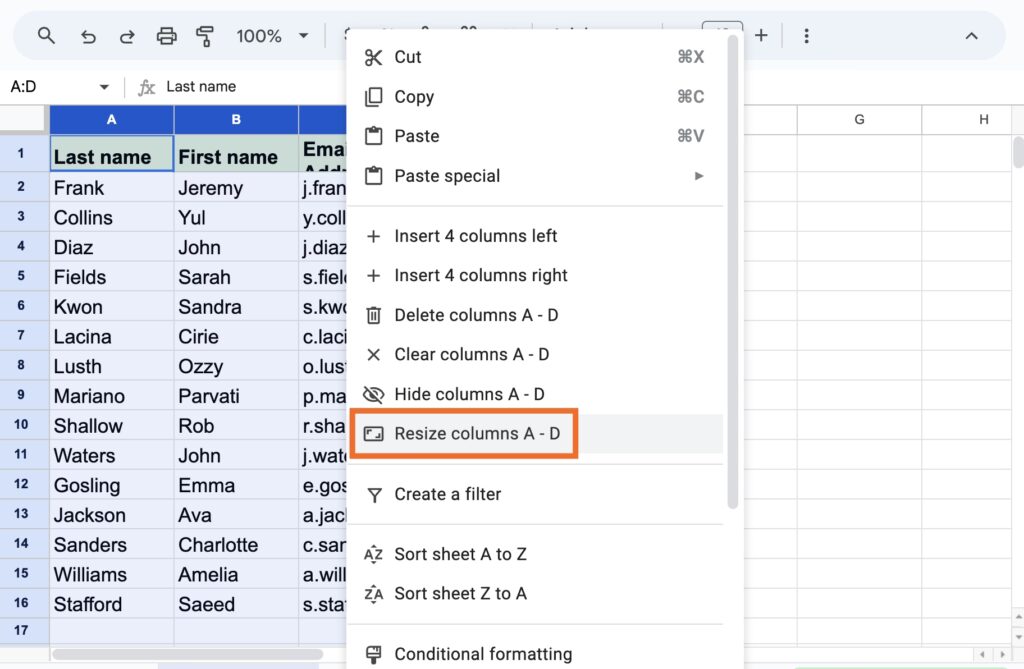
Task: Click the undo arrow icon
Action: point(88,36)
